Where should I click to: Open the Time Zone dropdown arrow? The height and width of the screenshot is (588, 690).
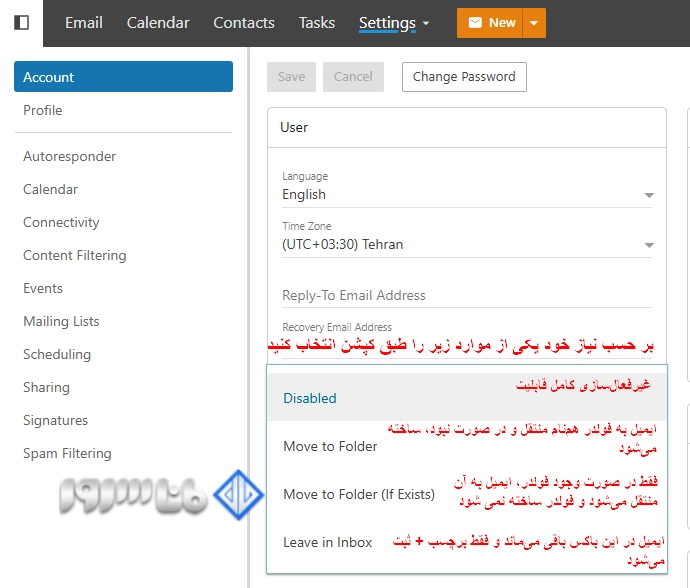tap(649, 245)
